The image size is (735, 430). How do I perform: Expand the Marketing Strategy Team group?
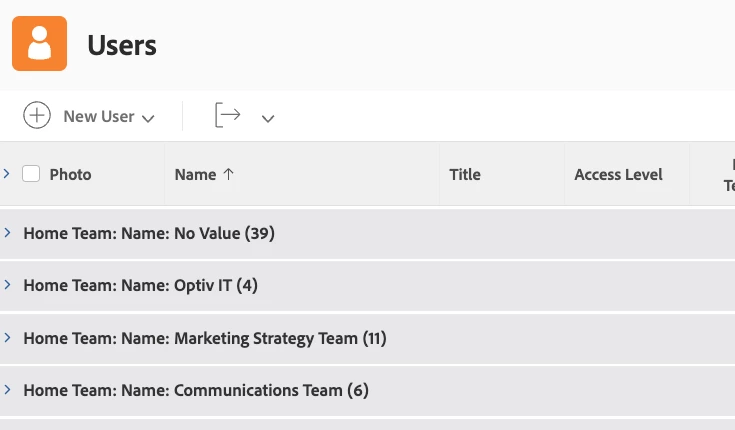pyautogui.click(x=7, y=338)
